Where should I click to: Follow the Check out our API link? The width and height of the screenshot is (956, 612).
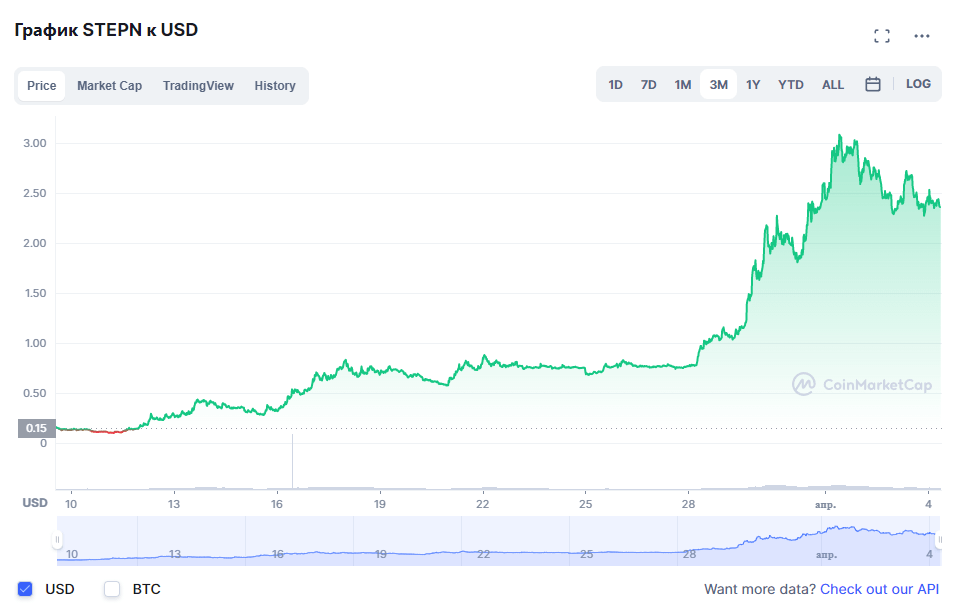[881, 589]
